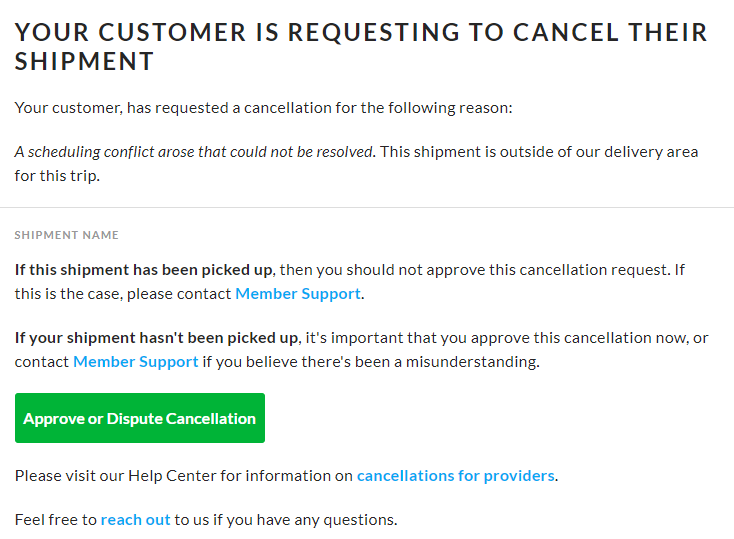Click bold text "If your shipment hasn't been picked up"
Screen dimensions: 734x539
coord(156,338)
